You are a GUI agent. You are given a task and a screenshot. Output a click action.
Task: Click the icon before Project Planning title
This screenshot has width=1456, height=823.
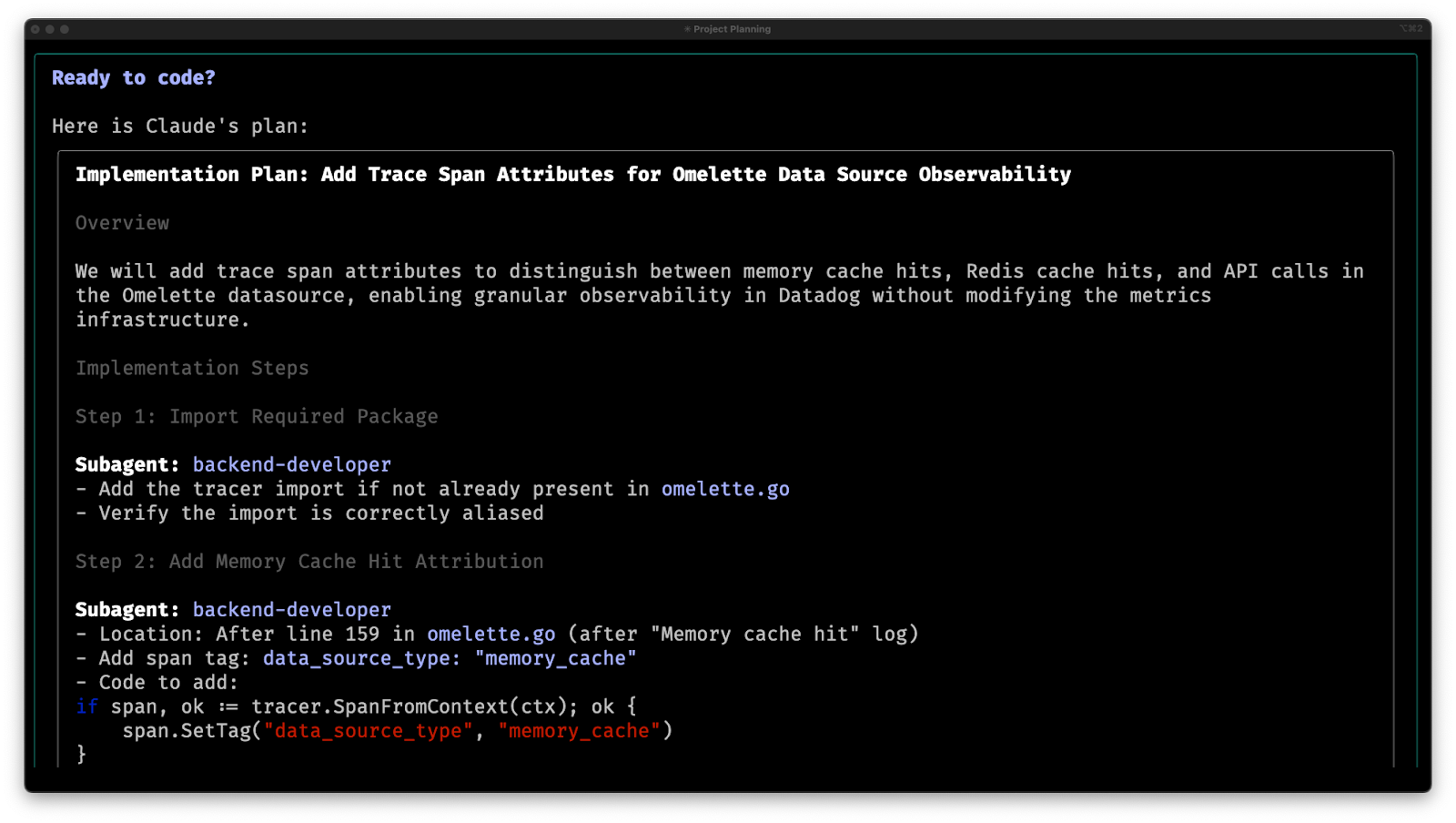[x=687, y=29]
